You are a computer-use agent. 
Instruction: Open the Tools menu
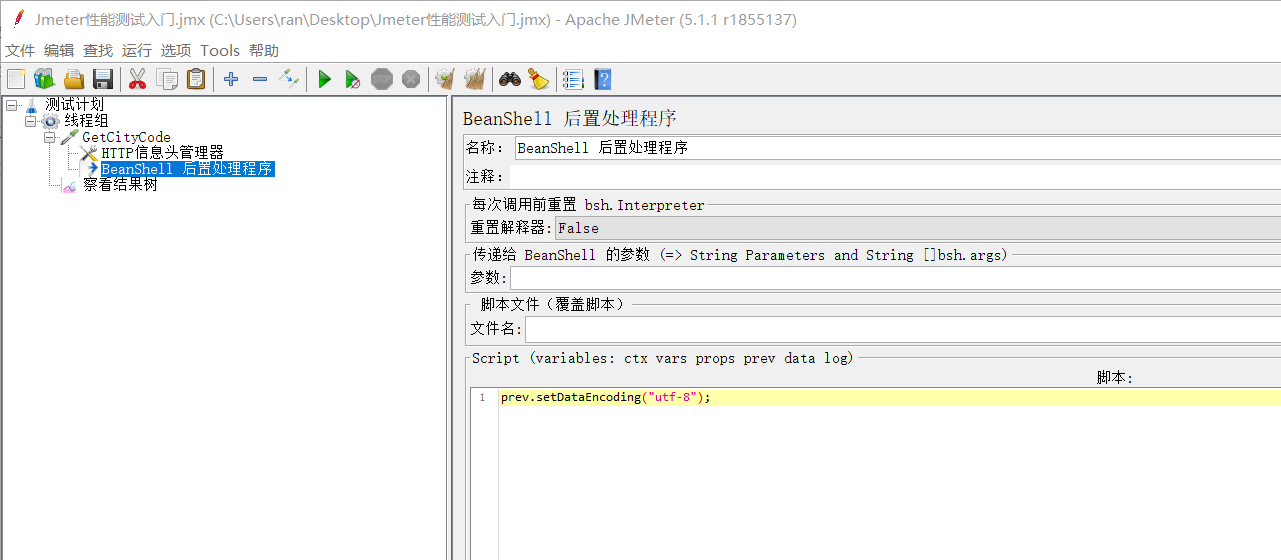(220, 50)
